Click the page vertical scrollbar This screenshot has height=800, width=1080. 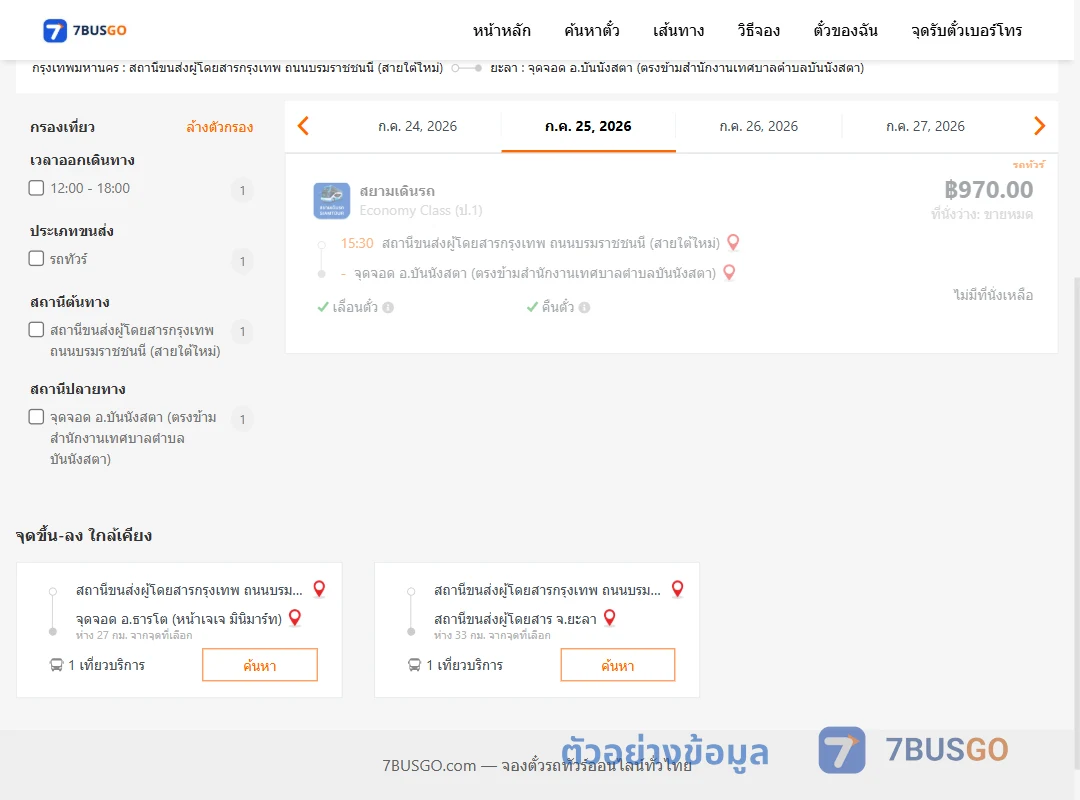click(x=1077, y=524)
